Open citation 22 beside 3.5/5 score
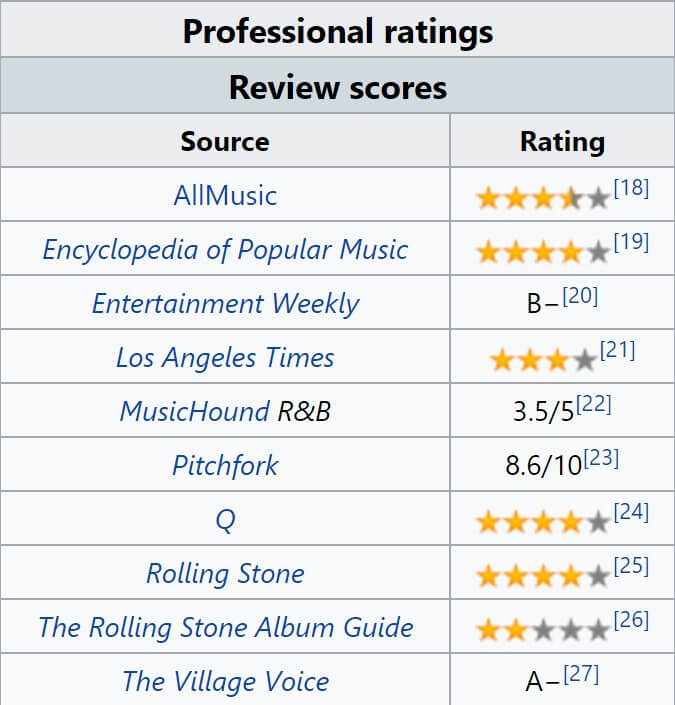 coord(593,404)
